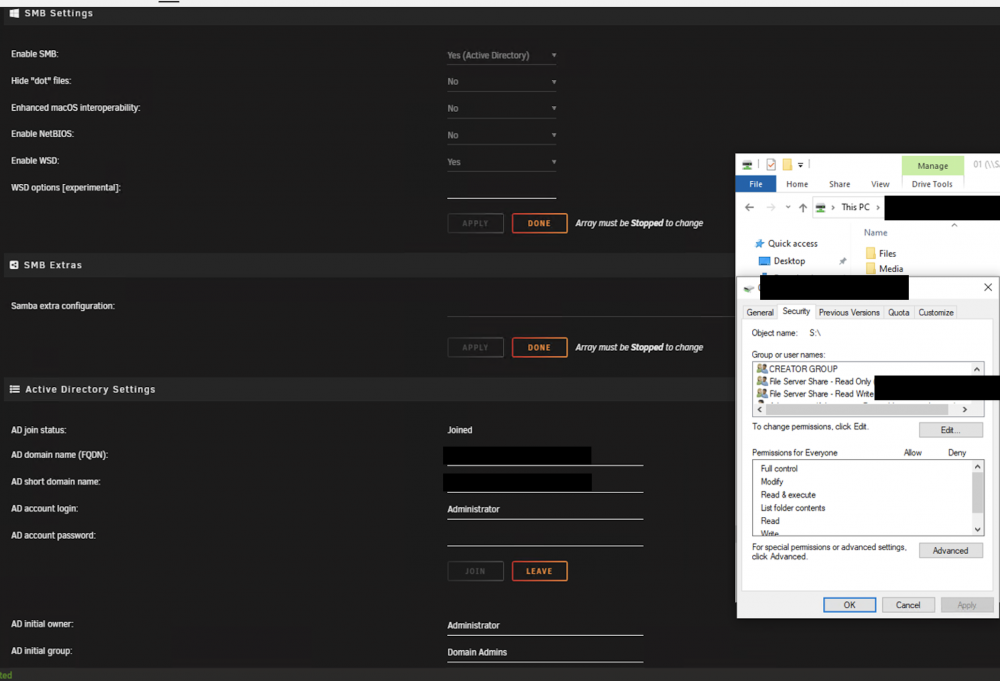
Task: Click the Active Directory Settings list icon
Action: (15, 390)
